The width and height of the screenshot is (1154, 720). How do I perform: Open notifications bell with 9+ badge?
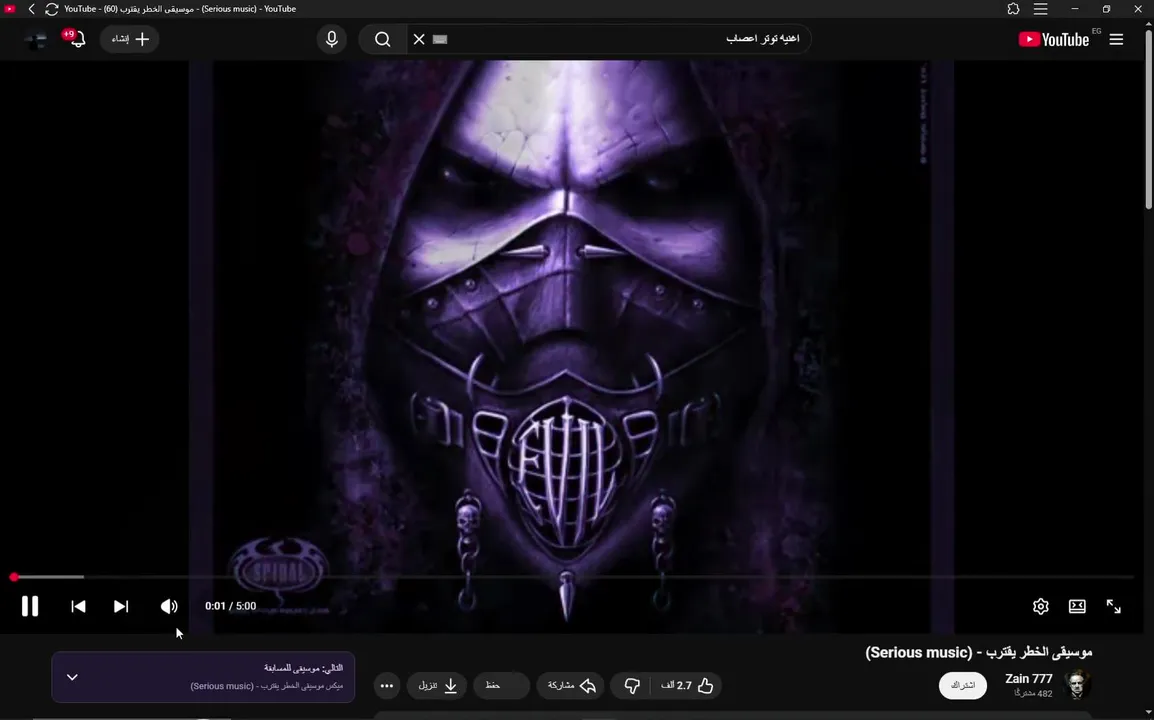pyautogui.click(x=75, y=38)
